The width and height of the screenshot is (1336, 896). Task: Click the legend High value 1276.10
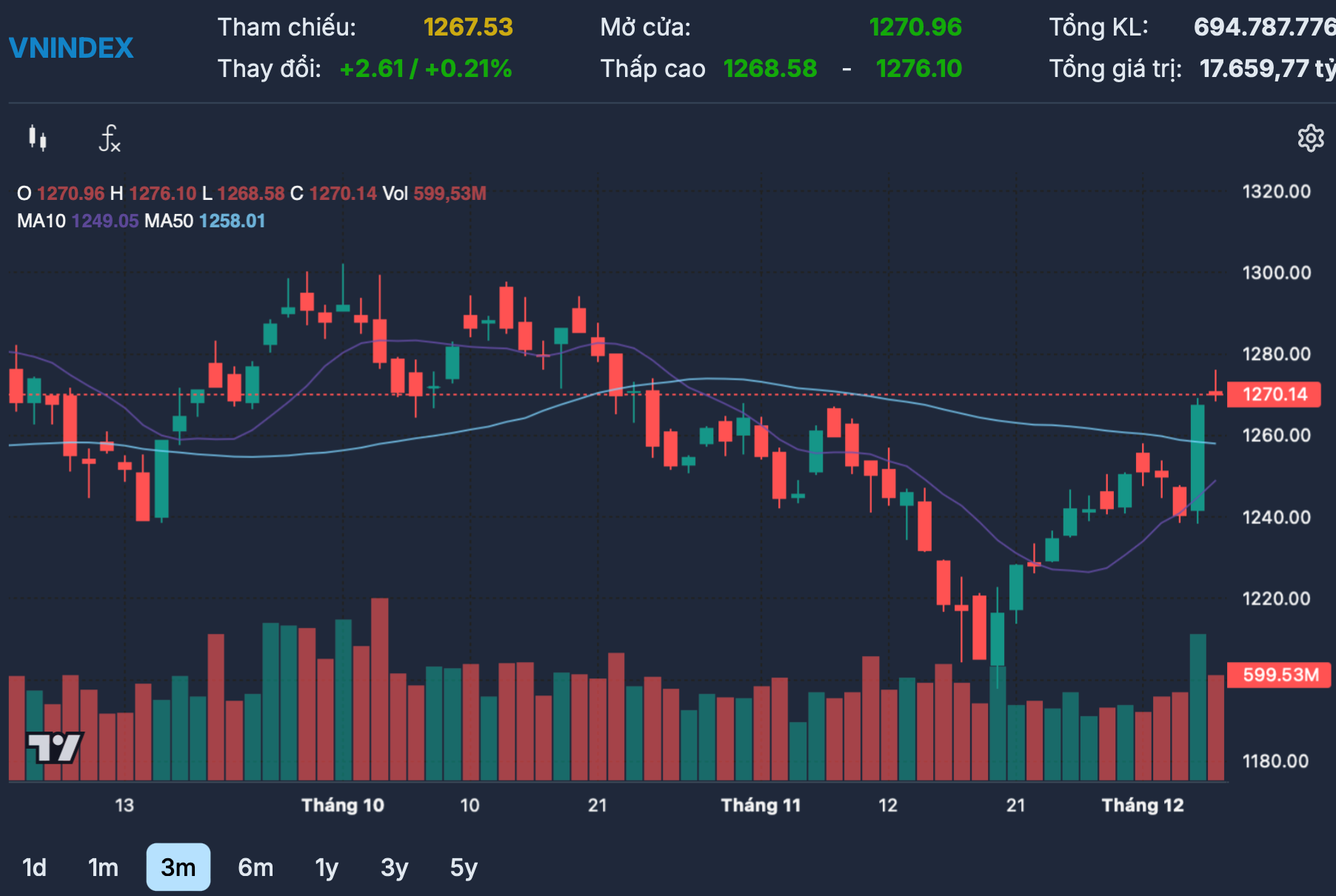[x=163, y=193]
